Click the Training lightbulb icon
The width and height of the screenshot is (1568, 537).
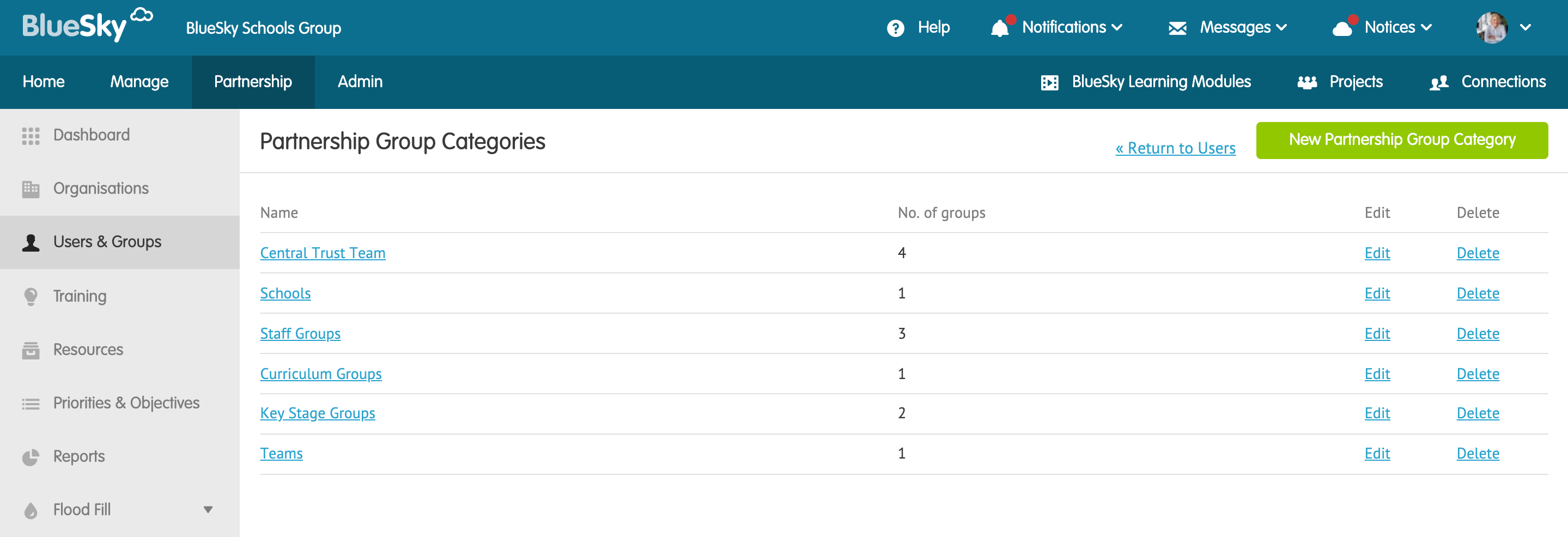point(31,296)
